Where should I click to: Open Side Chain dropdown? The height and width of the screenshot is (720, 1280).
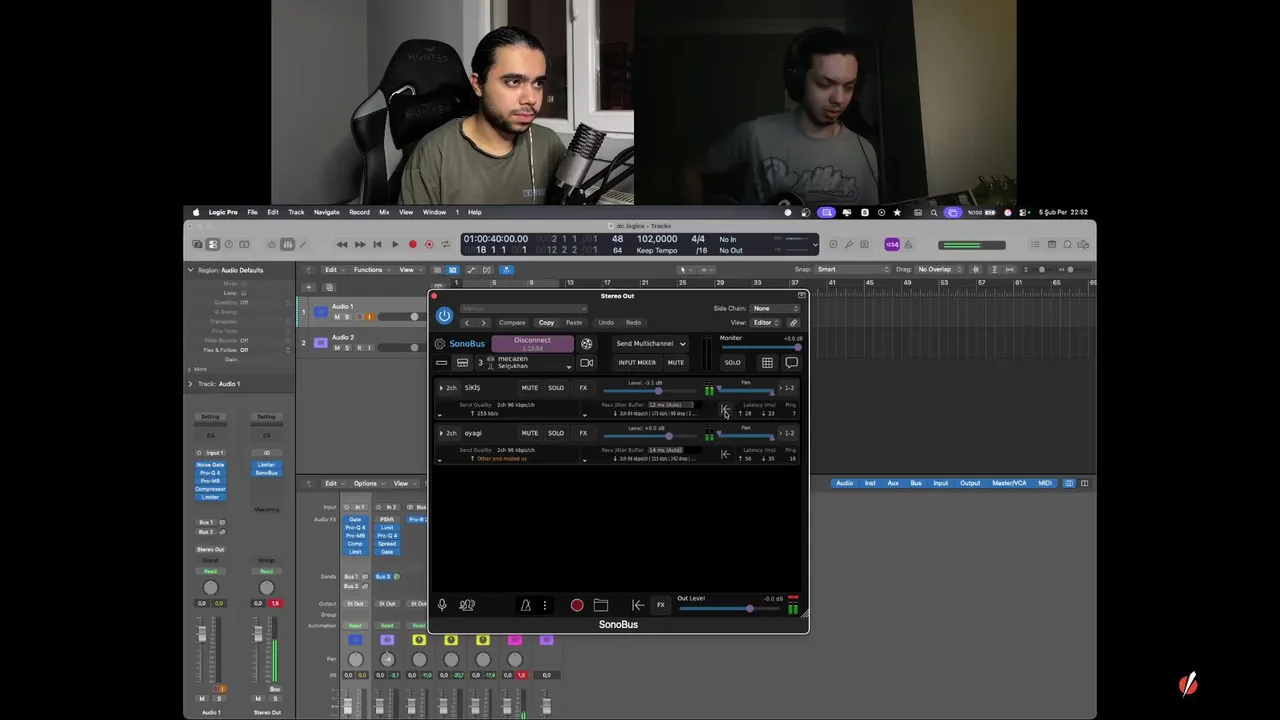point(776,308)
